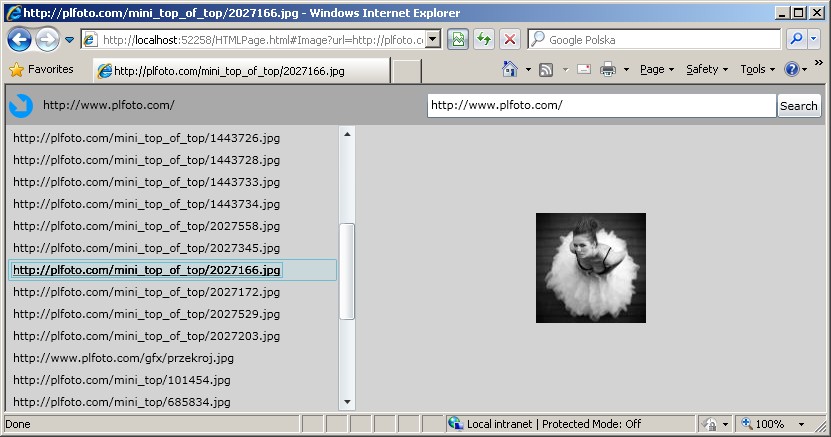Screen dimensions: 831x437
Task: Select the highlighted 2027166.jpg link
Action: [146, 270]
